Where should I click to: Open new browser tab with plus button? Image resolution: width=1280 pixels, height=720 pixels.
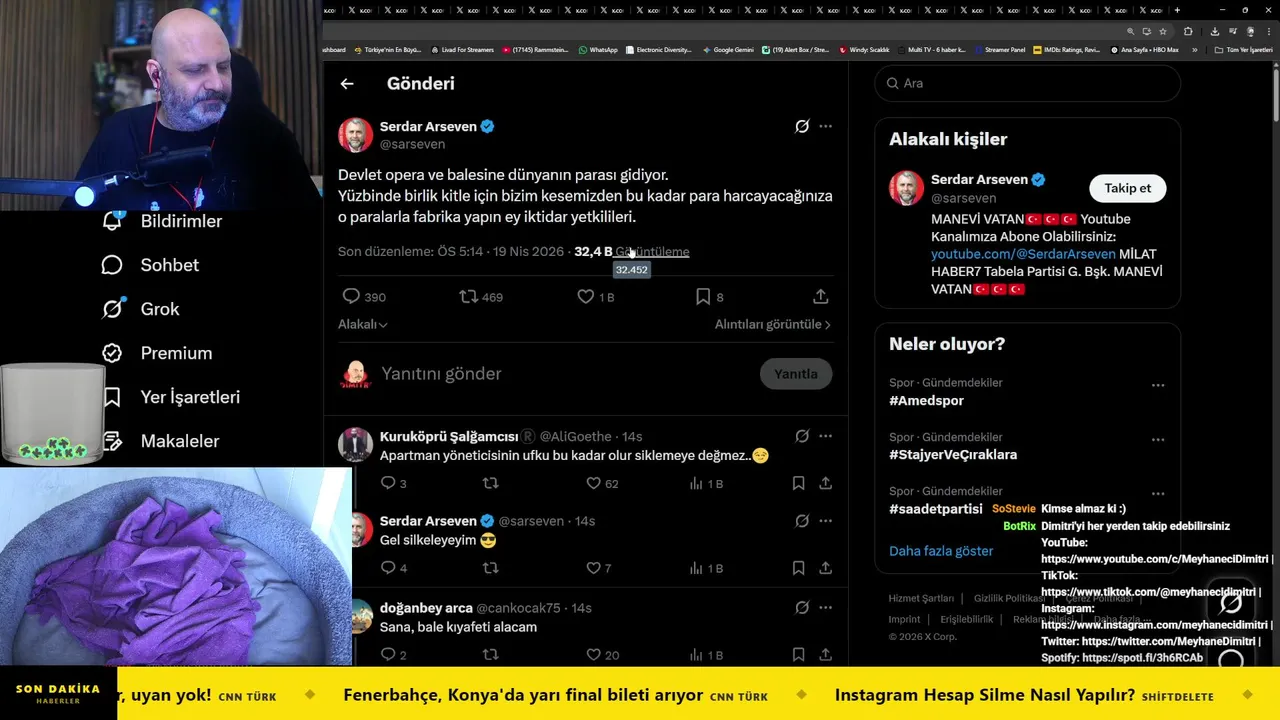coord(1177,10)
